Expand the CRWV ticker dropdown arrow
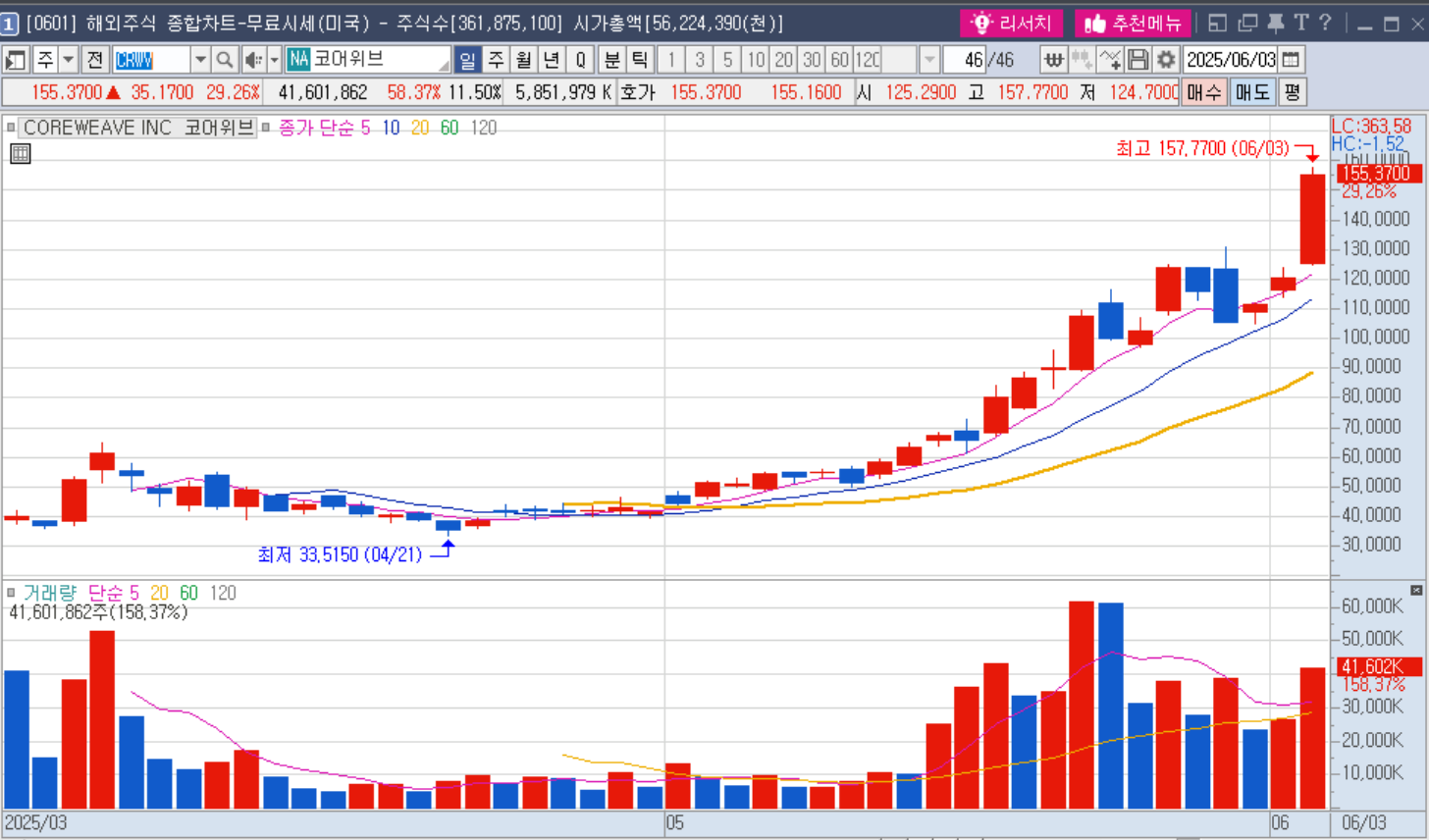This screenshot has height=840, width=1429. pos(200,60)
